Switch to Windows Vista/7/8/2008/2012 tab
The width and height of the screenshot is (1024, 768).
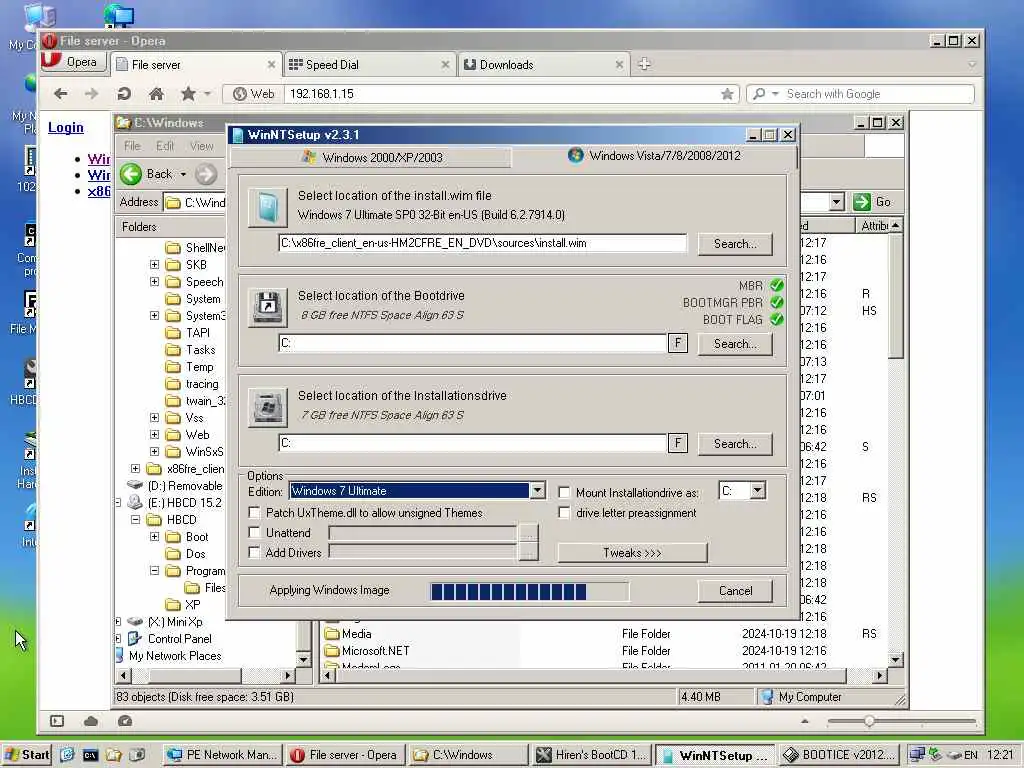[654, 156]
